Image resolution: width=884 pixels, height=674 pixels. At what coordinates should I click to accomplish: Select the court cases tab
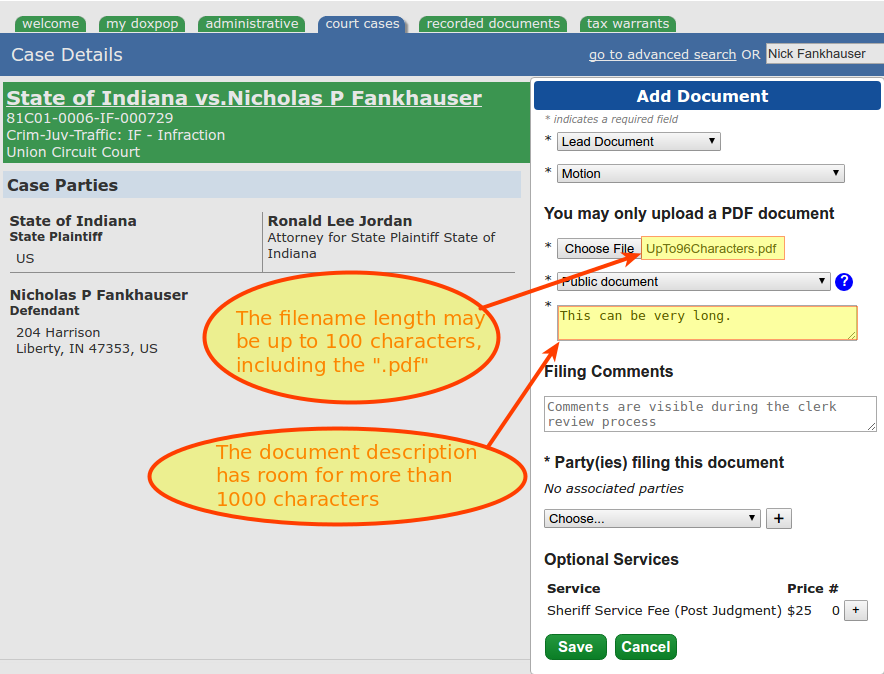[362, 23]
